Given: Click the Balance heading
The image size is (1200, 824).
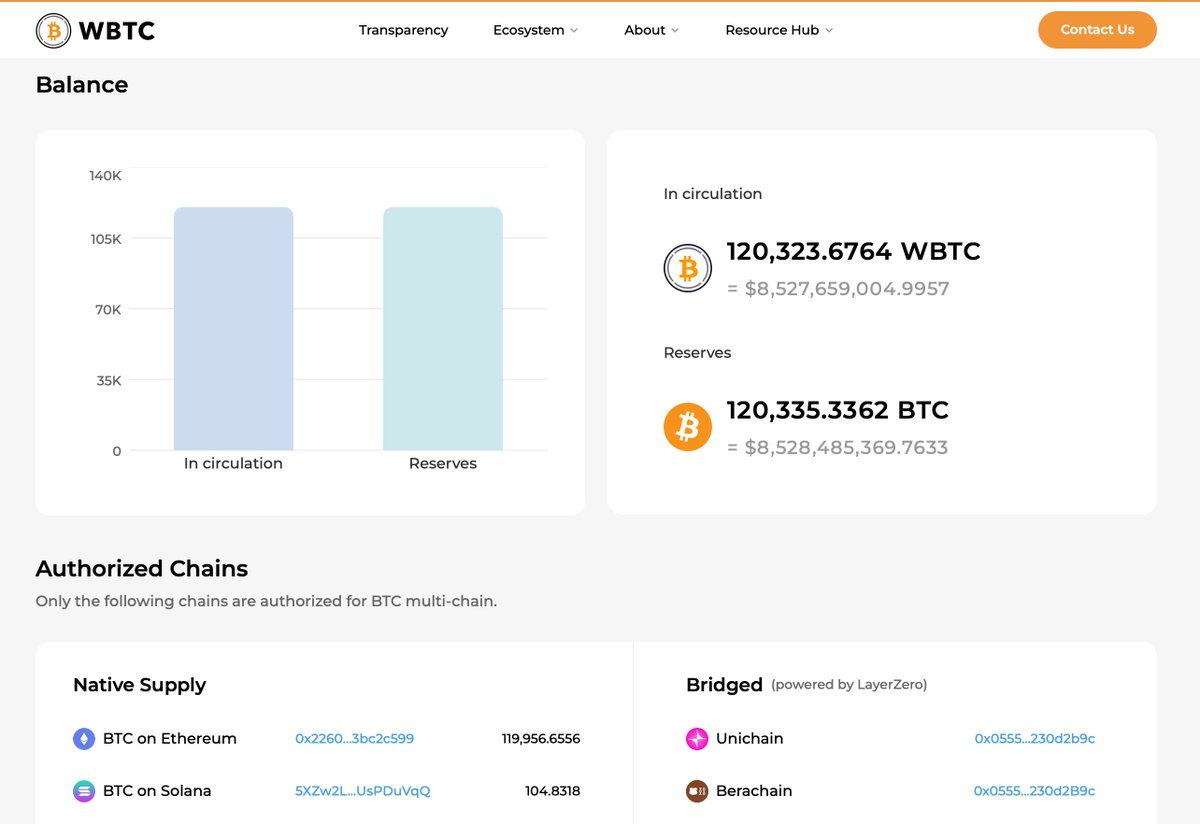Looking at the screenshot, I should (x=82, y=85).
